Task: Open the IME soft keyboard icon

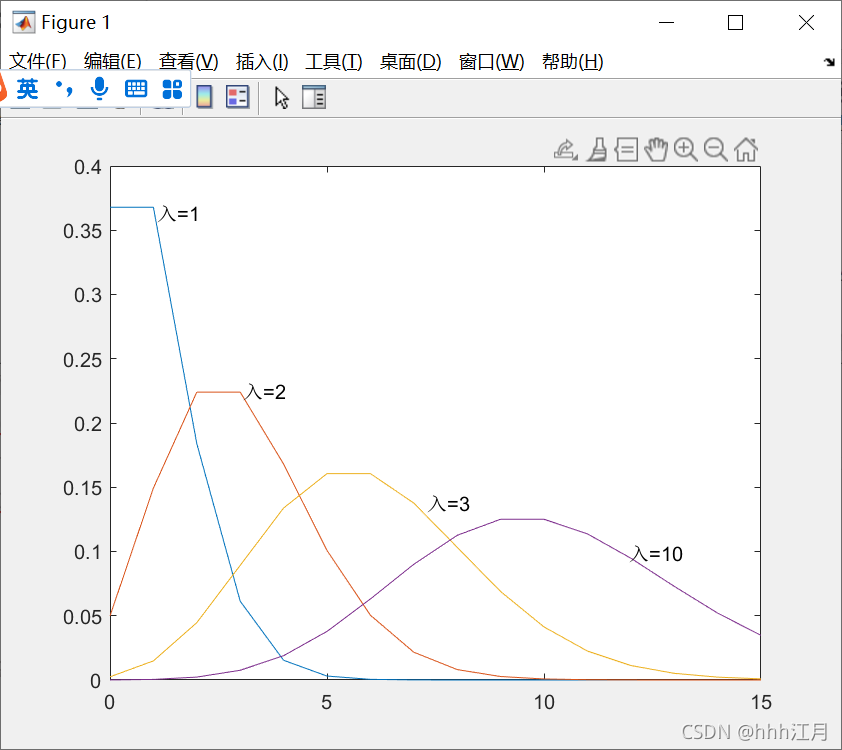Action: (136, 89)
